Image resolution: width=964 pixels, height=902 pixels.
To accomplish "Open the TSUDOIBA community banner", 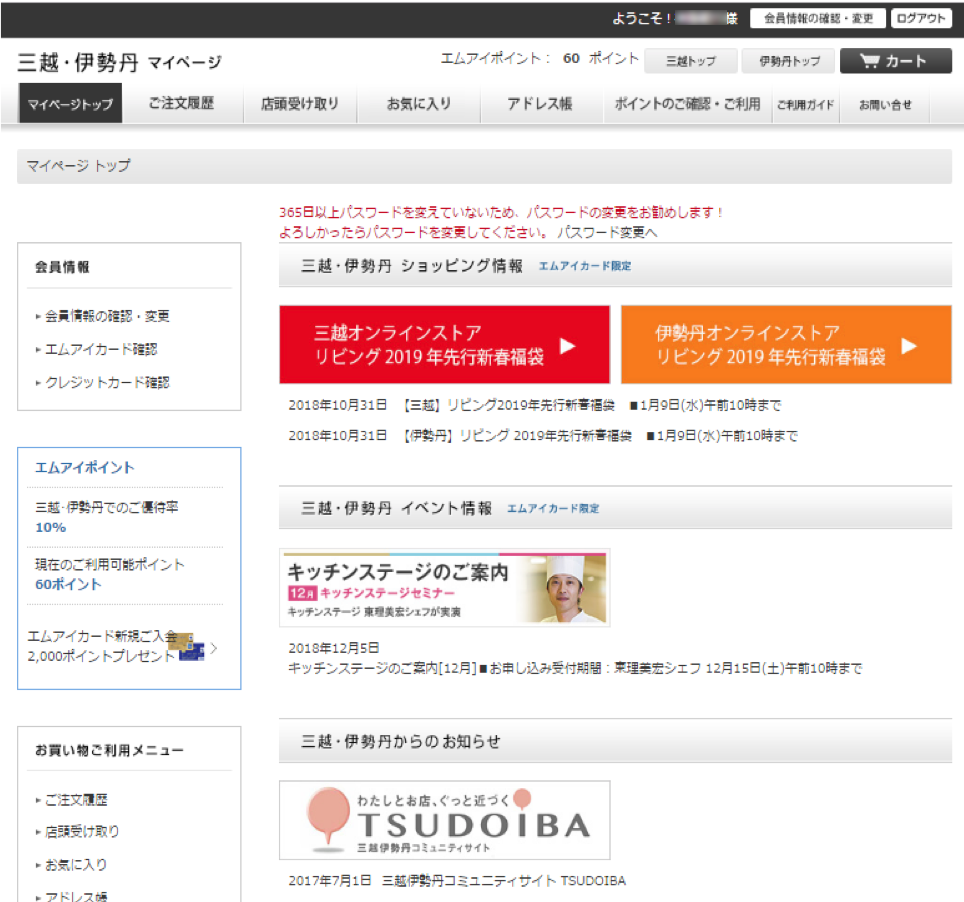I will coord(444,820).
